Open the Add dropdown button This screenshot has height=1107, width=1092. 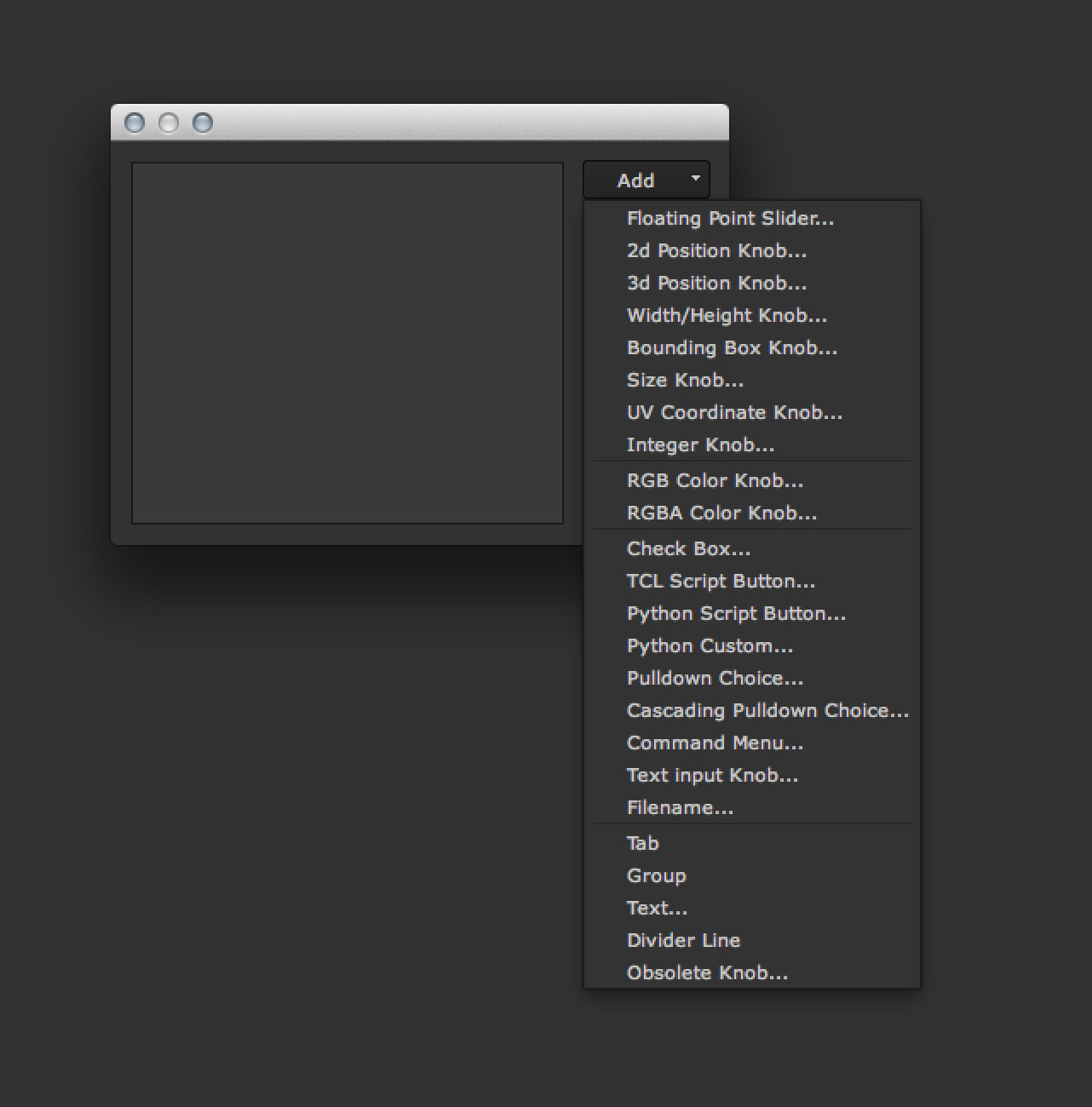646,181
